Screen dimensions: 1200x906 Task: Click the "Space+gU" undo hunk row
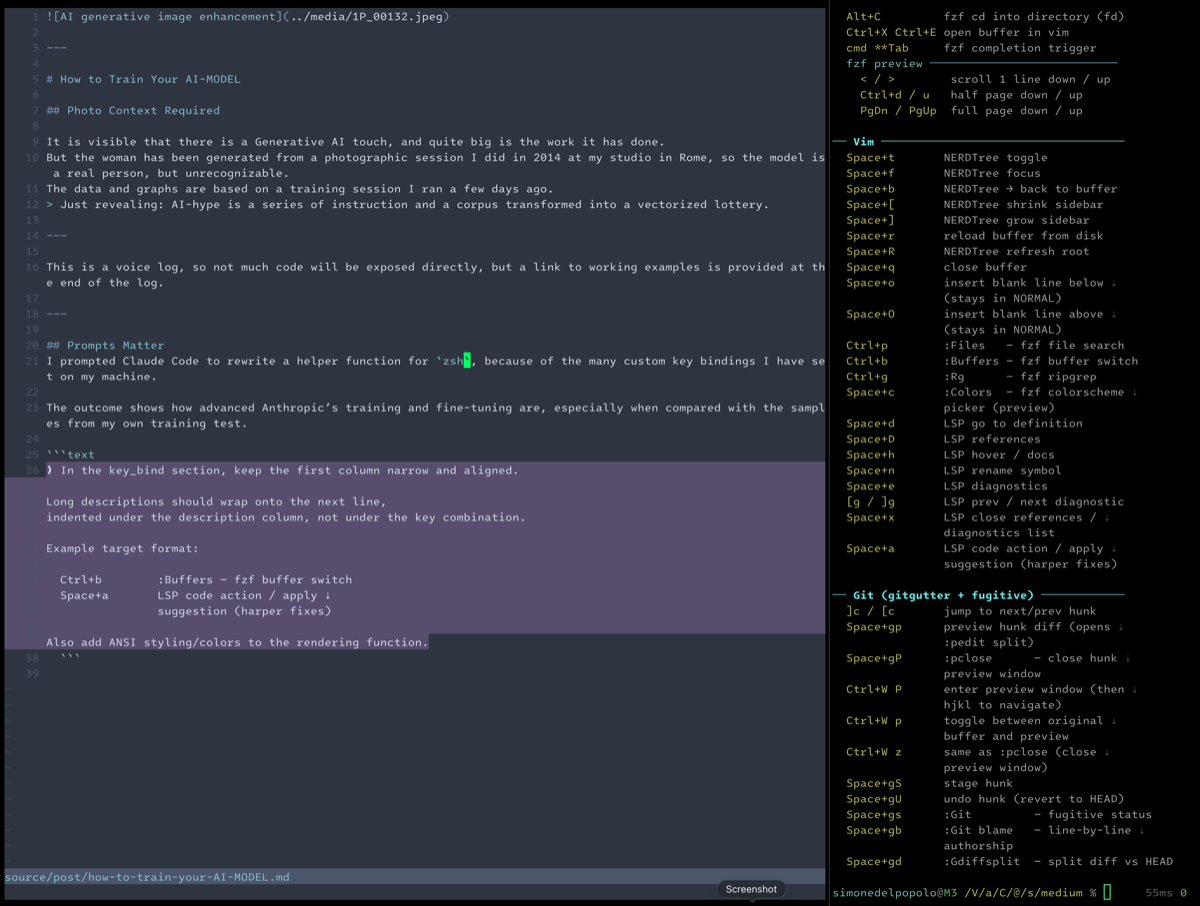[985, 799]
